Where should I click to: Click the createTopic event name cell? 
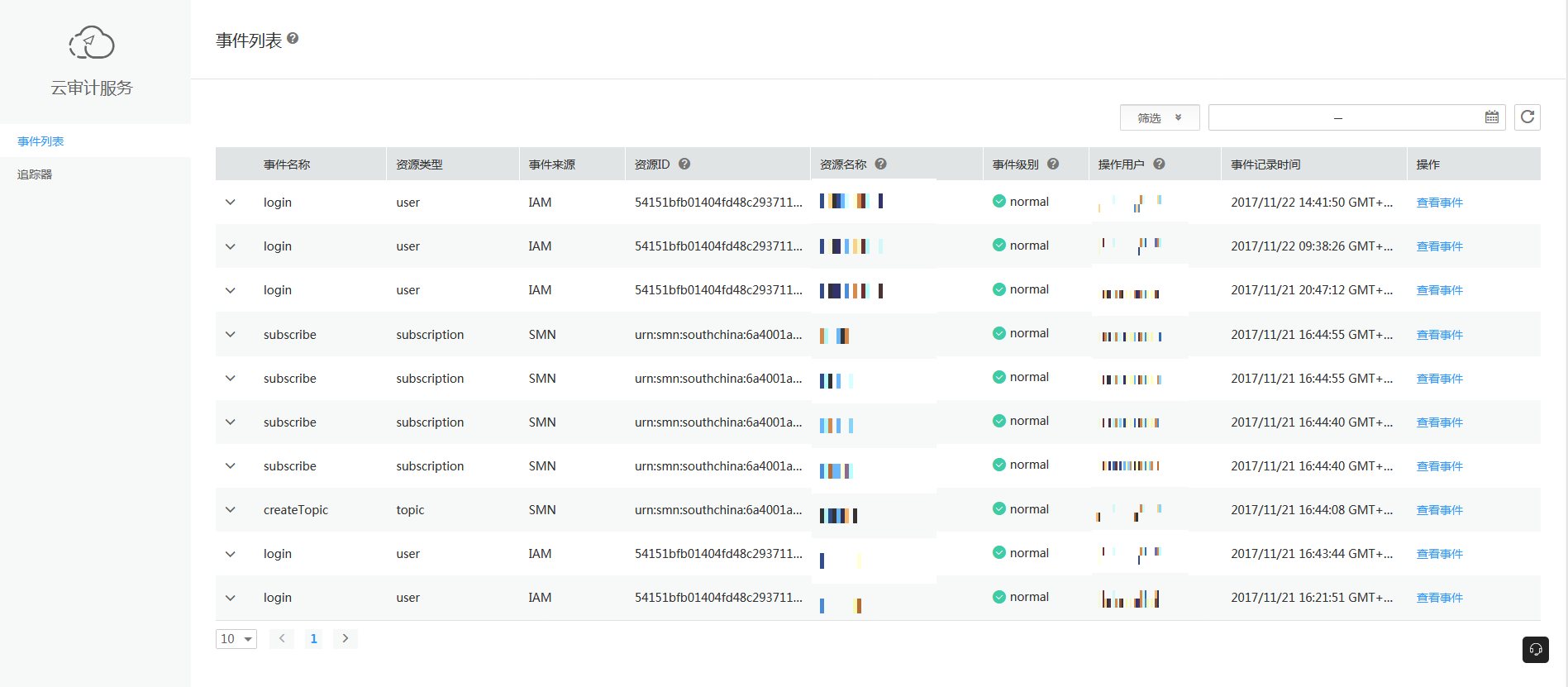(296, 510)
